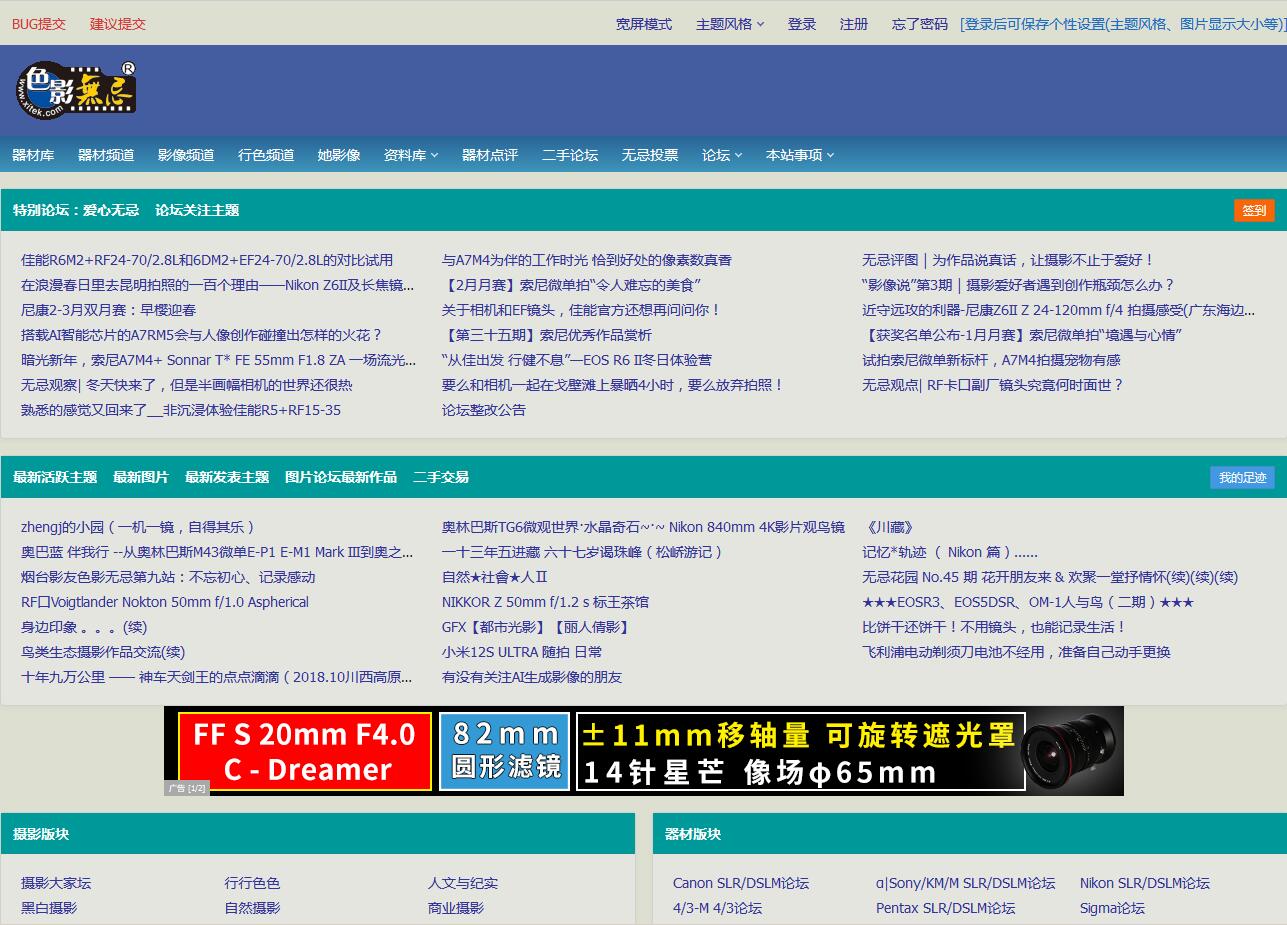
Task: Click the orange 签到 button
Action: tap(1254, 210)
